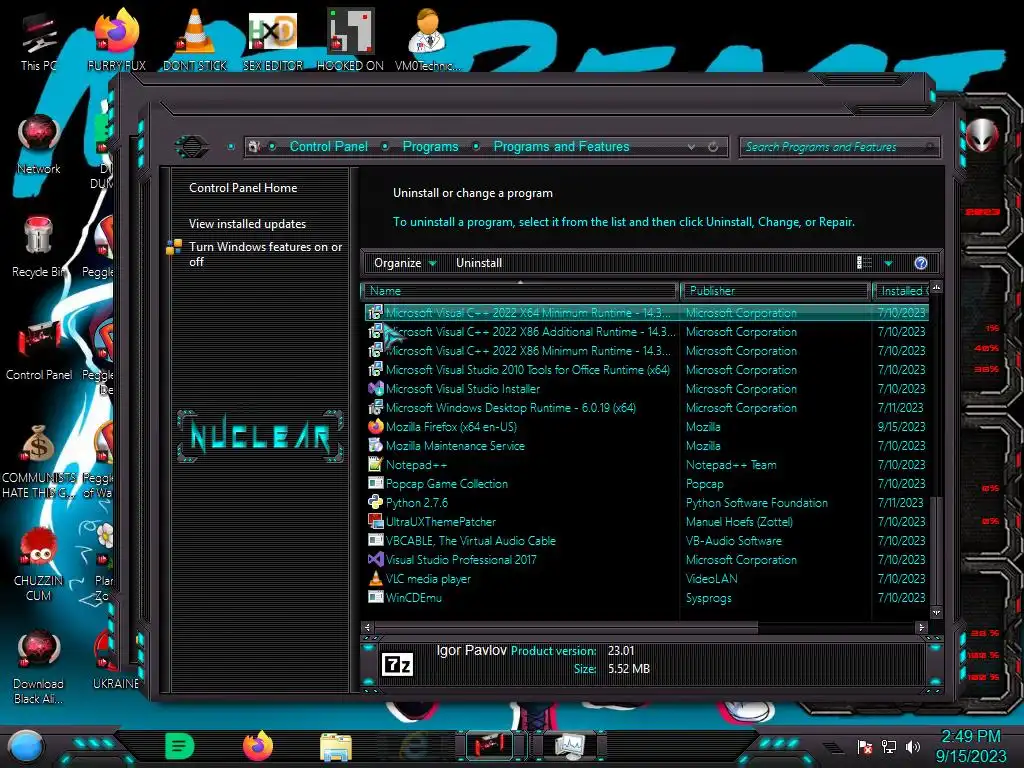Open the DONT STICK VLC desktop shortcut
Screen dimensions: 1024x768
[195, 39]
